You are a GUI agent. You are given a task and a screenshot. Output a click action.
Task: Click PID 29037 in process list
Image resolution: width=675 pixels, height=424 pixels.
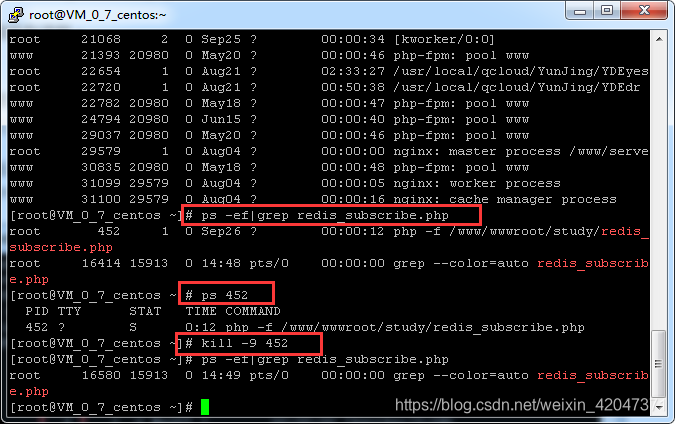tap(101, 135)
